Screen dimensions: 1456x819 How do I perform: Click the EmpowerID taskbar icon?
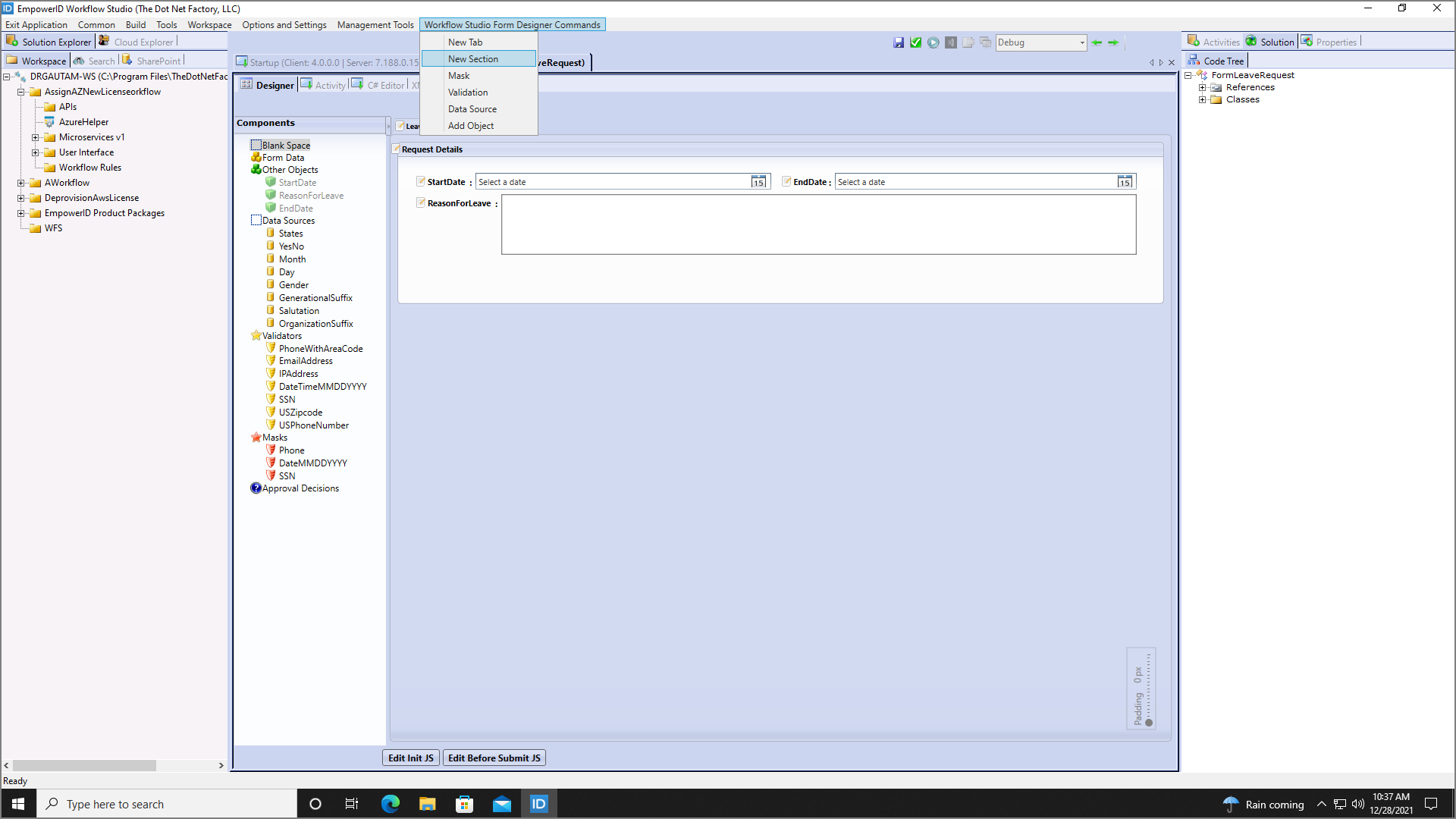click(x=538, y=804)
